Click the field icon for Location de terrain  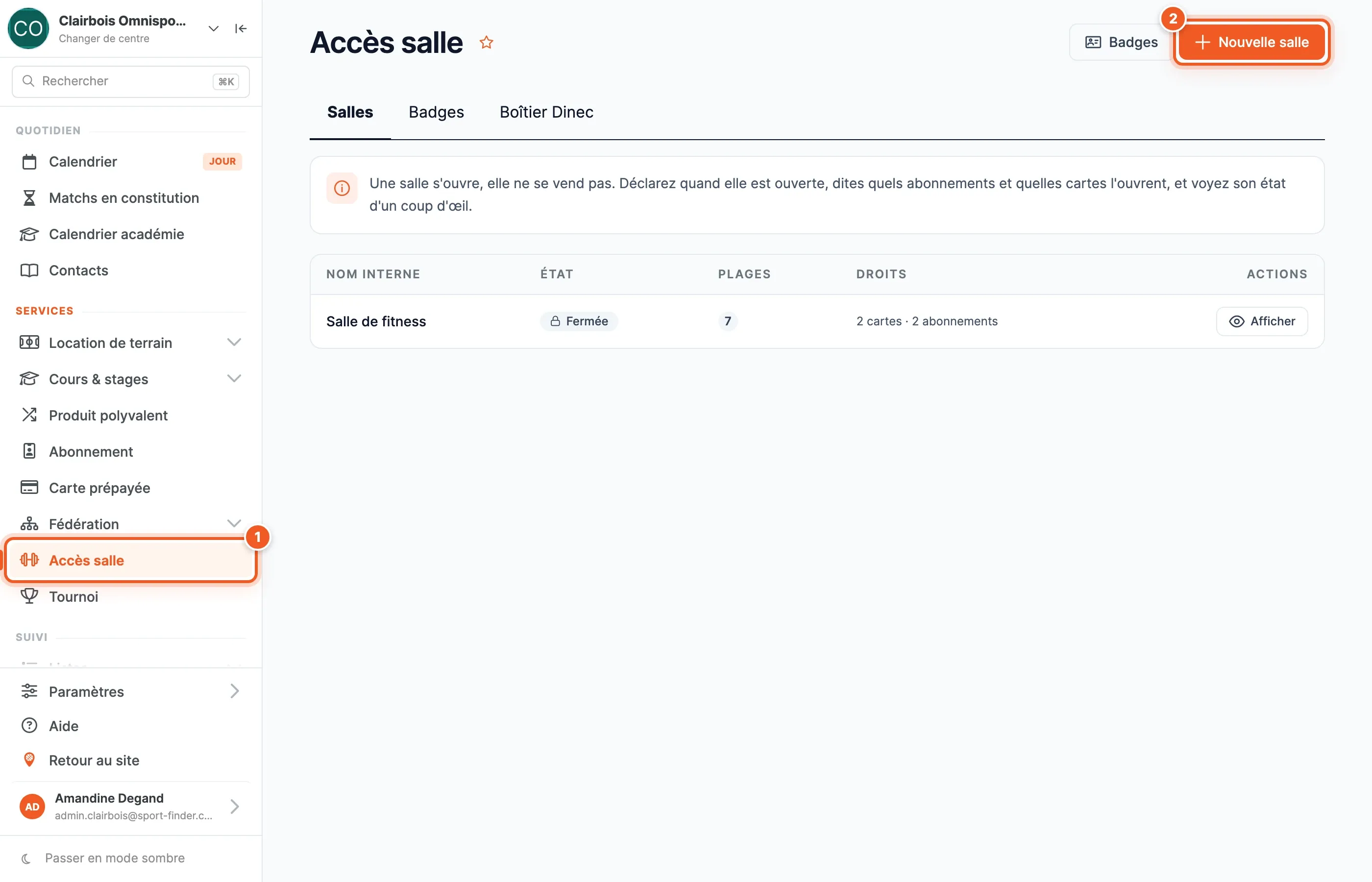[29, 343]
